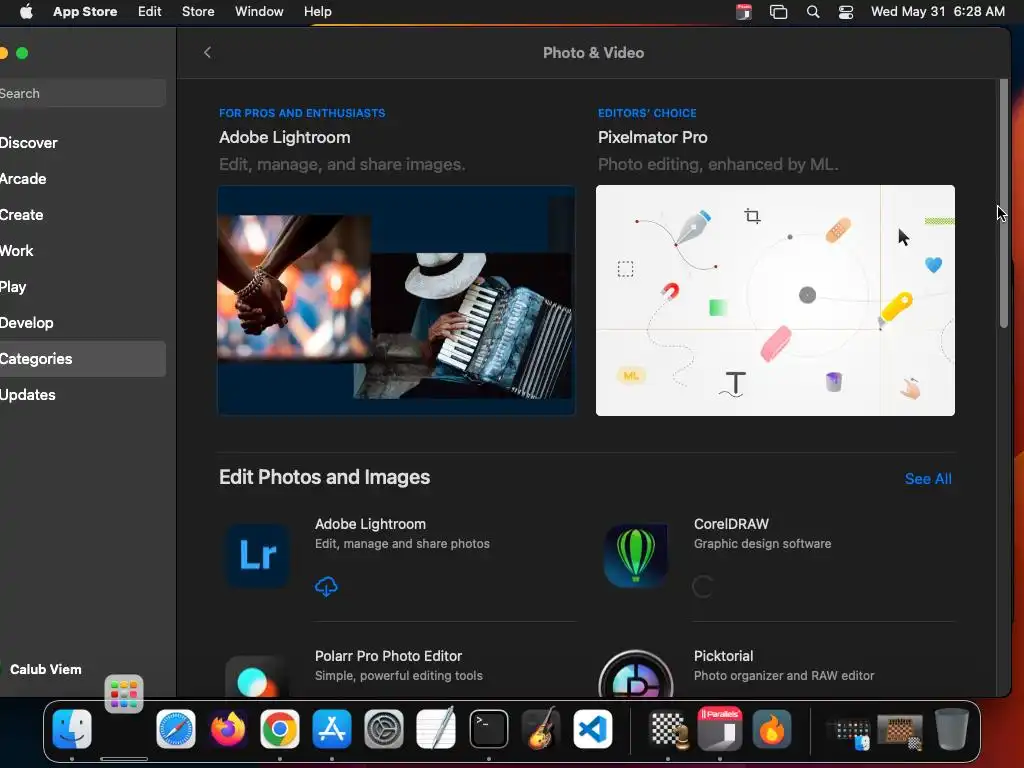Viewport: 1024px width, 768px height.
Task: Open the featured Pixelmator Pro title
Action: pos(652,137)
